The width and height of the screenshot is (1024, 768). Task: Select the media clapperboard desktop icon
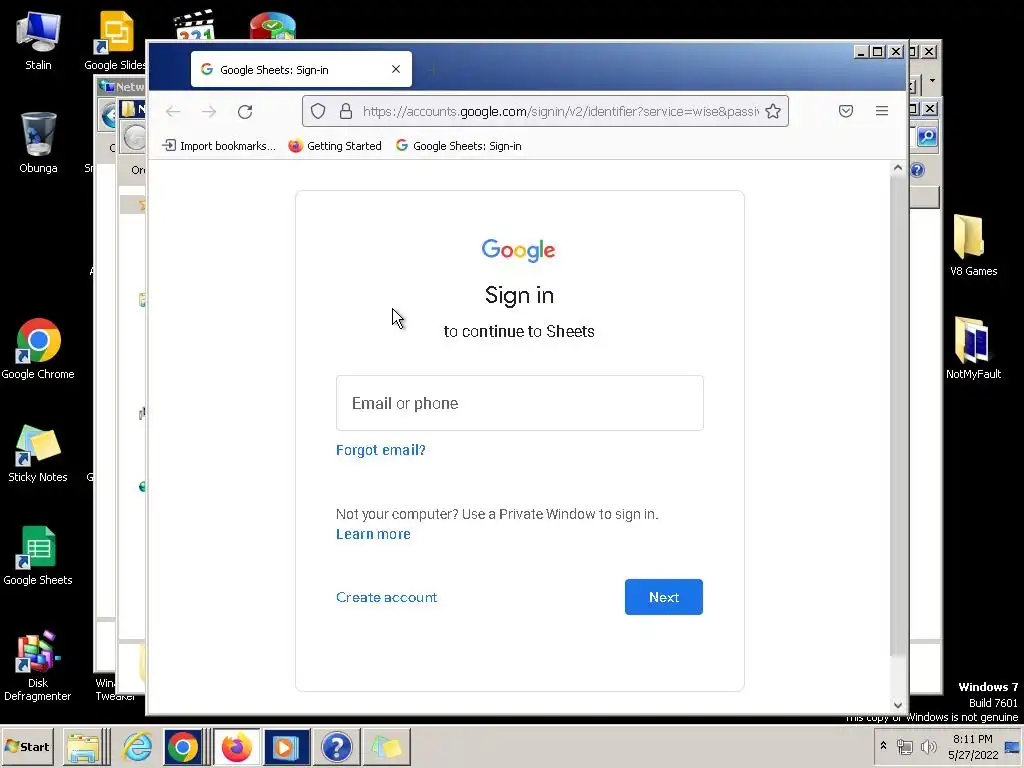[194, 25]
